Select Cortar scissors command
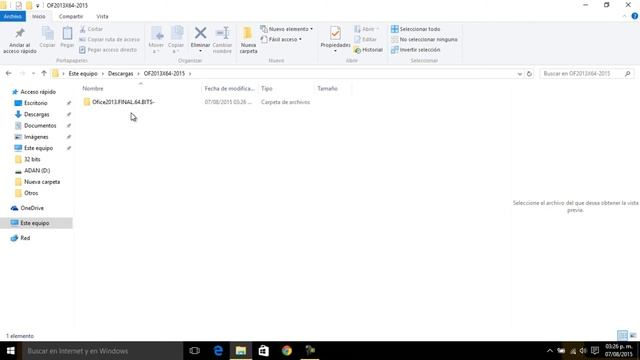Screen dimensions: 640x360 coord(91,29)
